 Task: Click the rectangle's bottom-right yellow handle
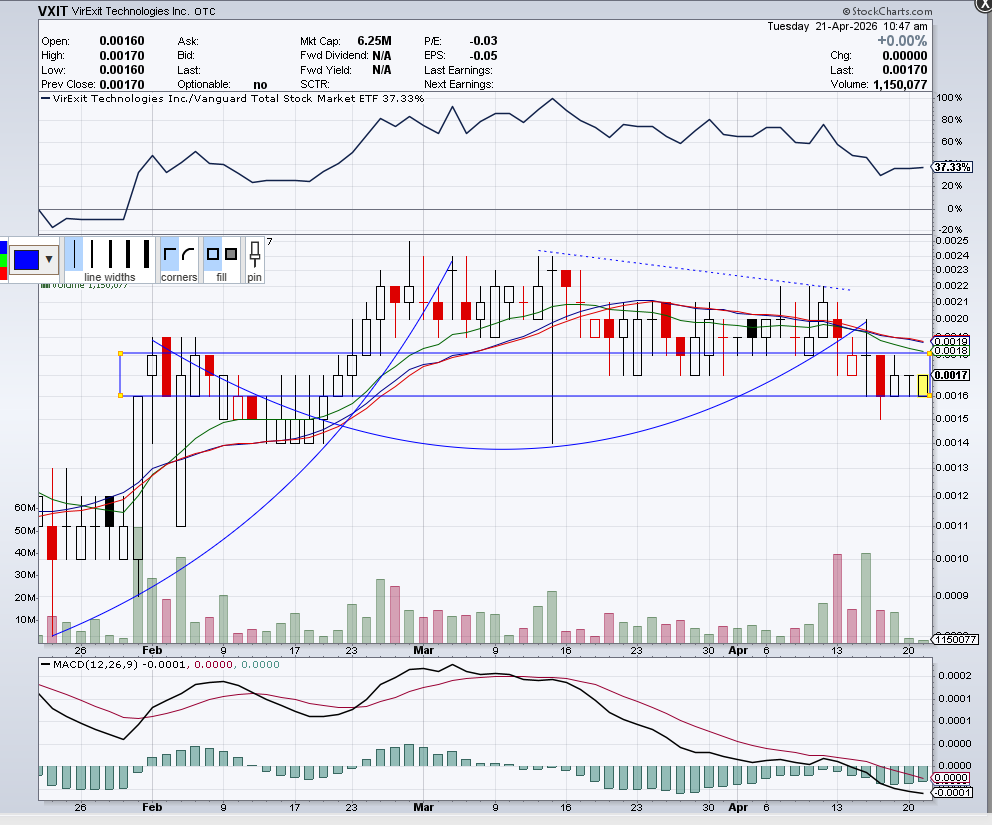click(x=929, y=396)
